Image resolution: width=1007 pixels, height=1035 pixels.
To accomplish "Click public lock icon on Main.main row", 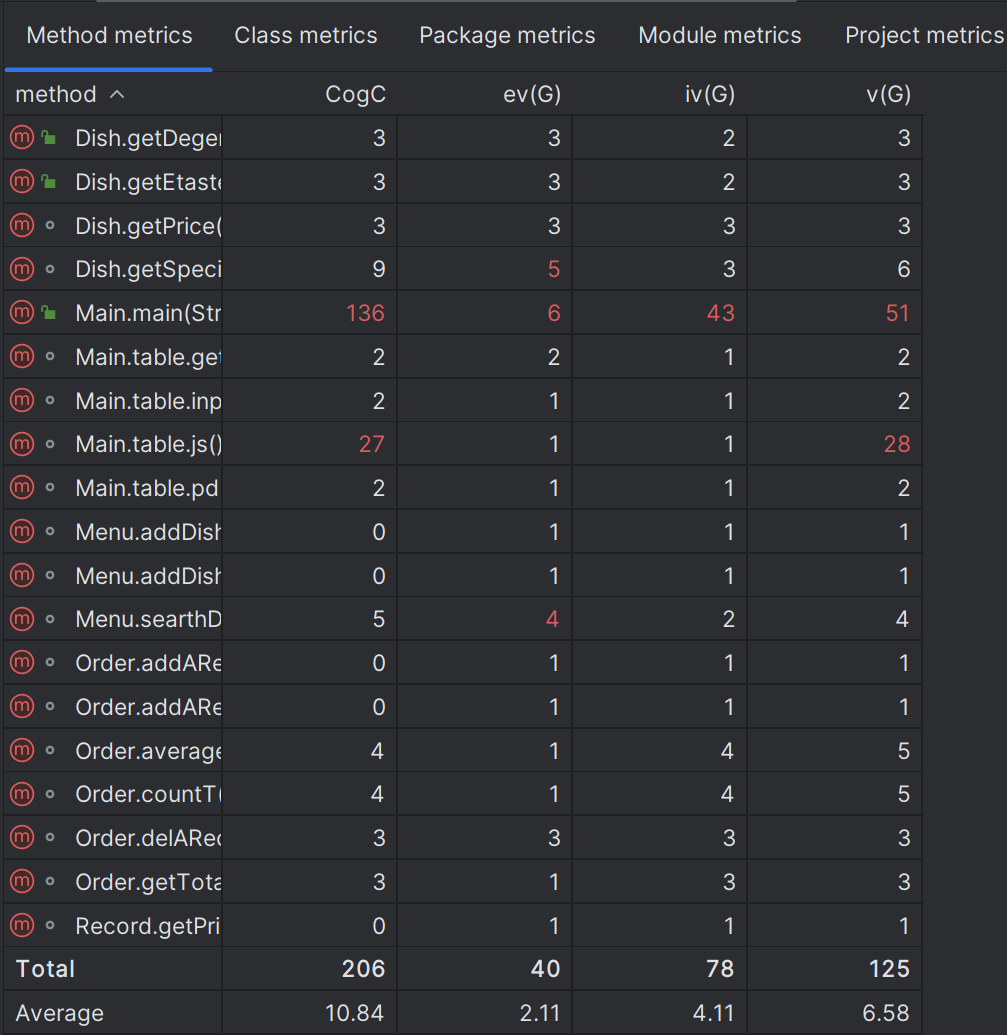I will tap(49, 312).
